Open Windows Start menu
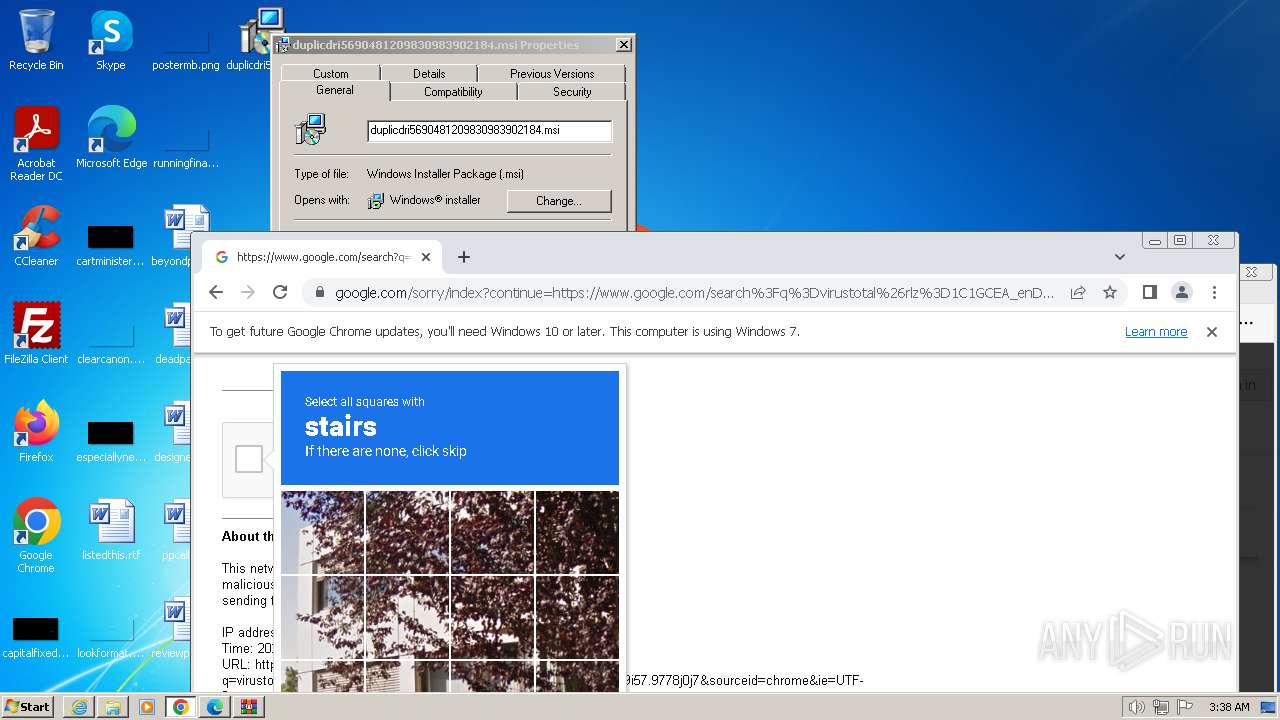 27,707
